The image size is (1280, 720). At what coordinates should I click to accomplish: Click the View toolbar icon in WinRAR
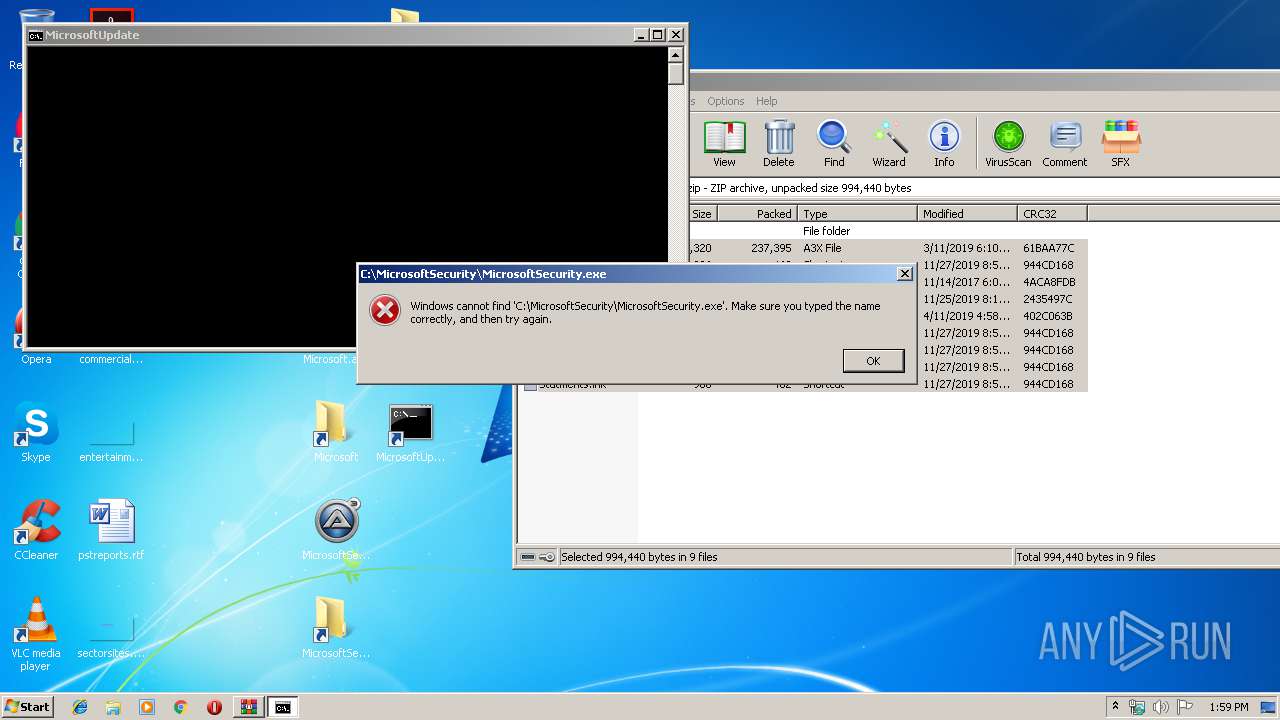tap(724, 144)
